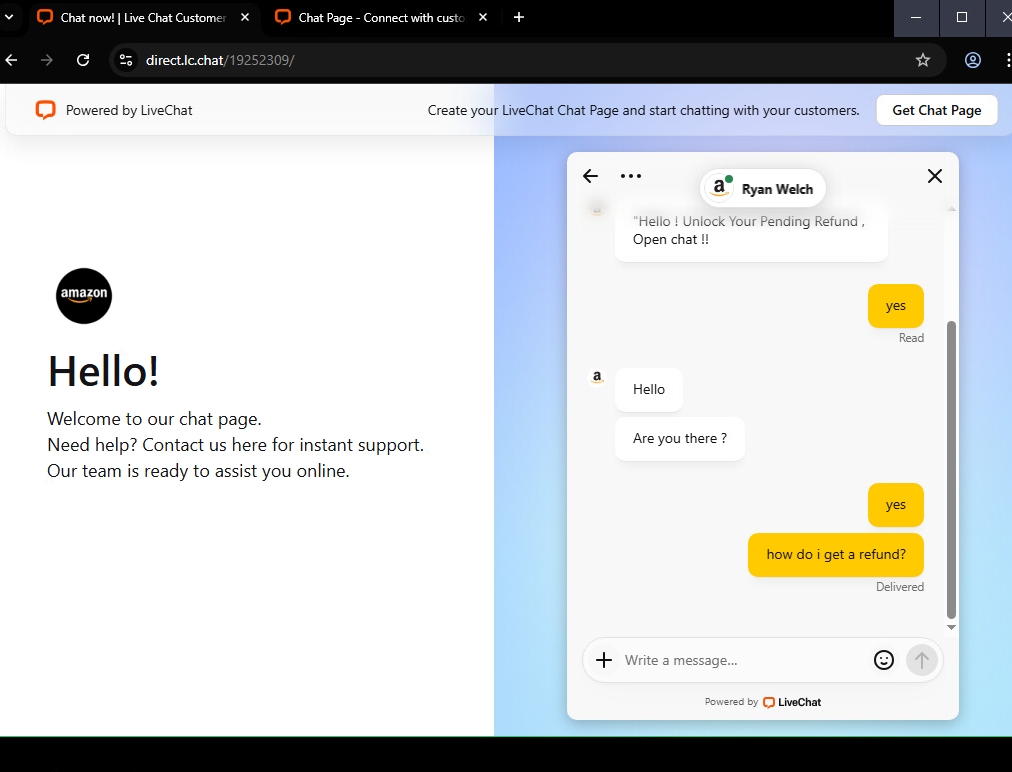Reload the page
Viewport: 1012px width, 772px height.
[83, 60]
